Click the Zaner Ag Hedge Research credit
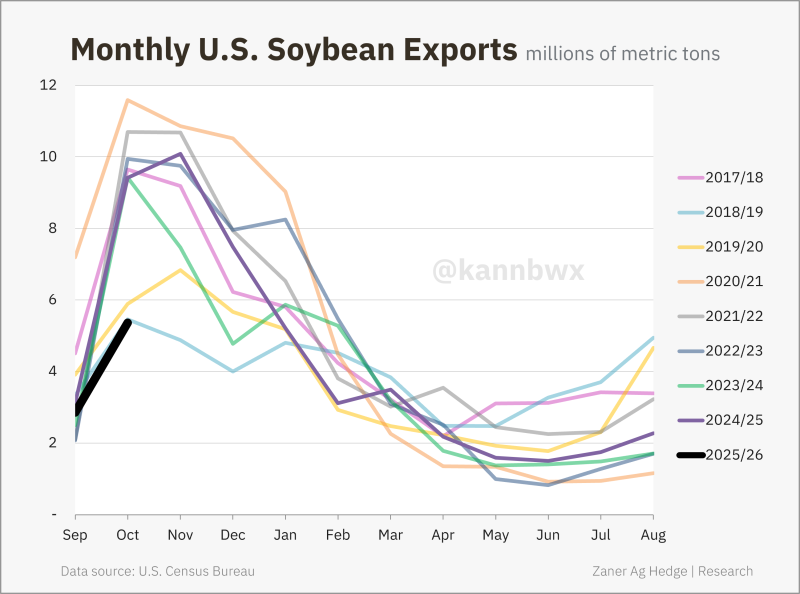800x594 pixels. [x=671, y=571]
